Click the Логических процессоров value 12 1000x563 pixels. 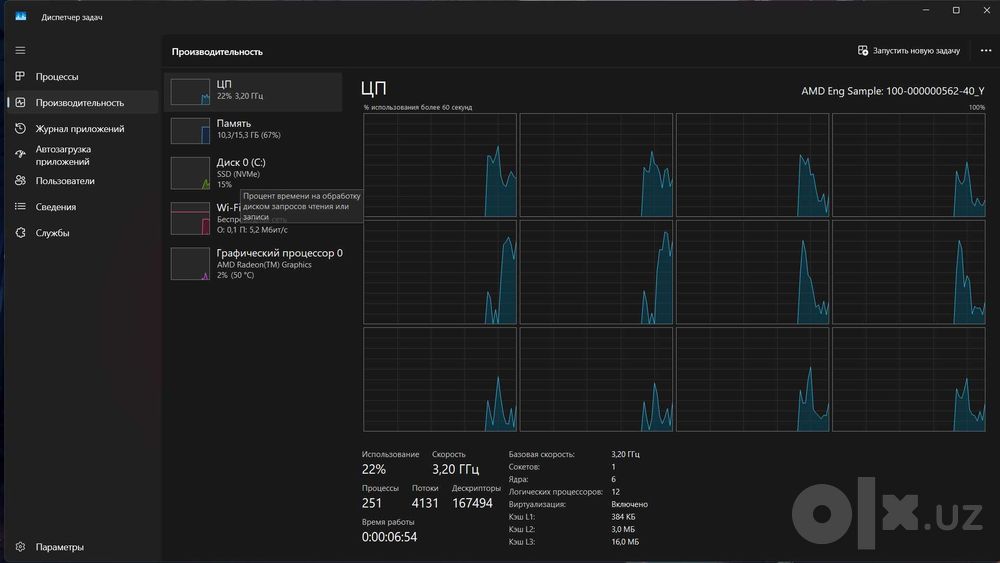pos(615,492)
